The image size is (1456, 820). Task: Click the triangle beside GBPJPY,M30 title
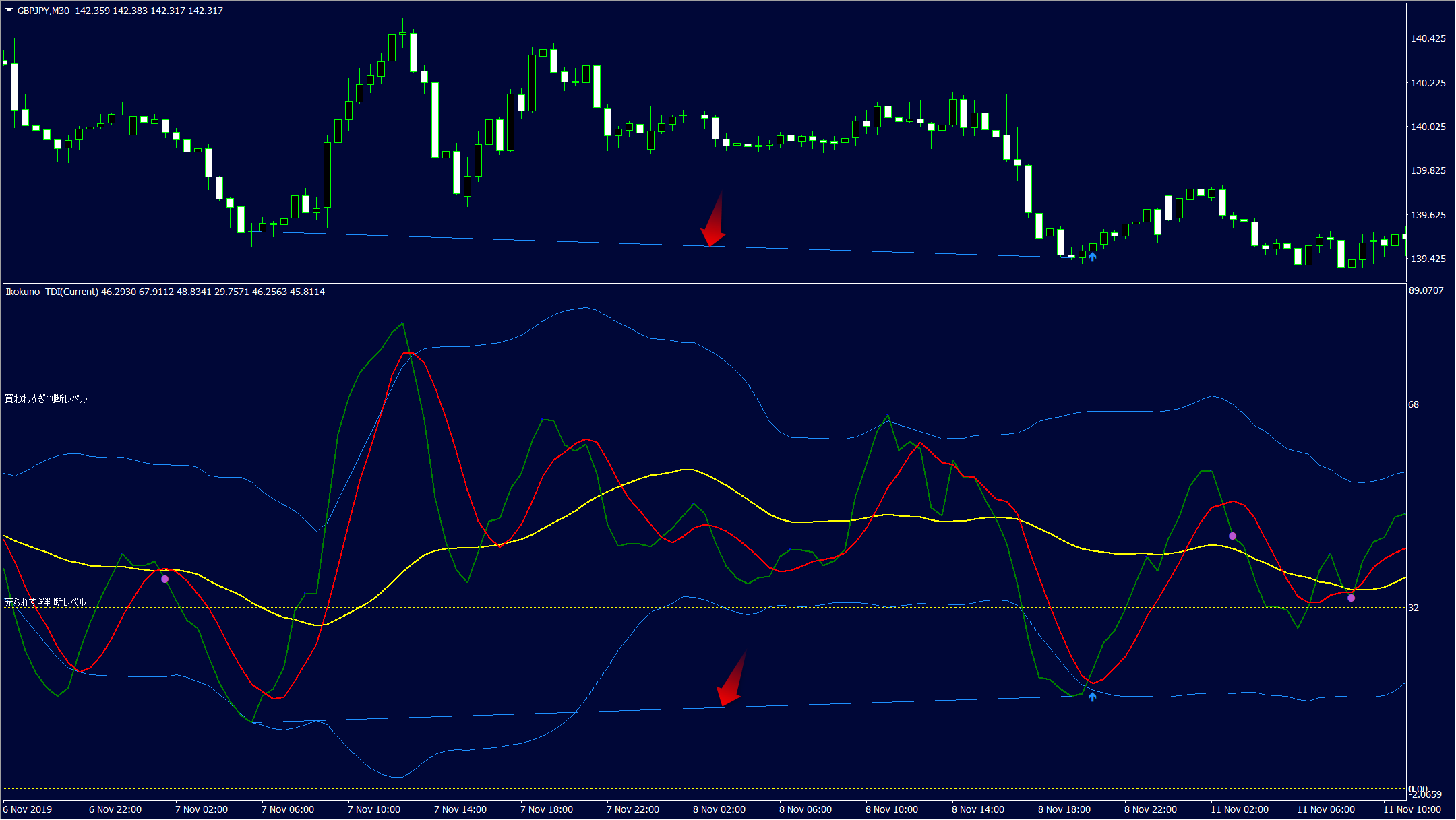(9, 11)
